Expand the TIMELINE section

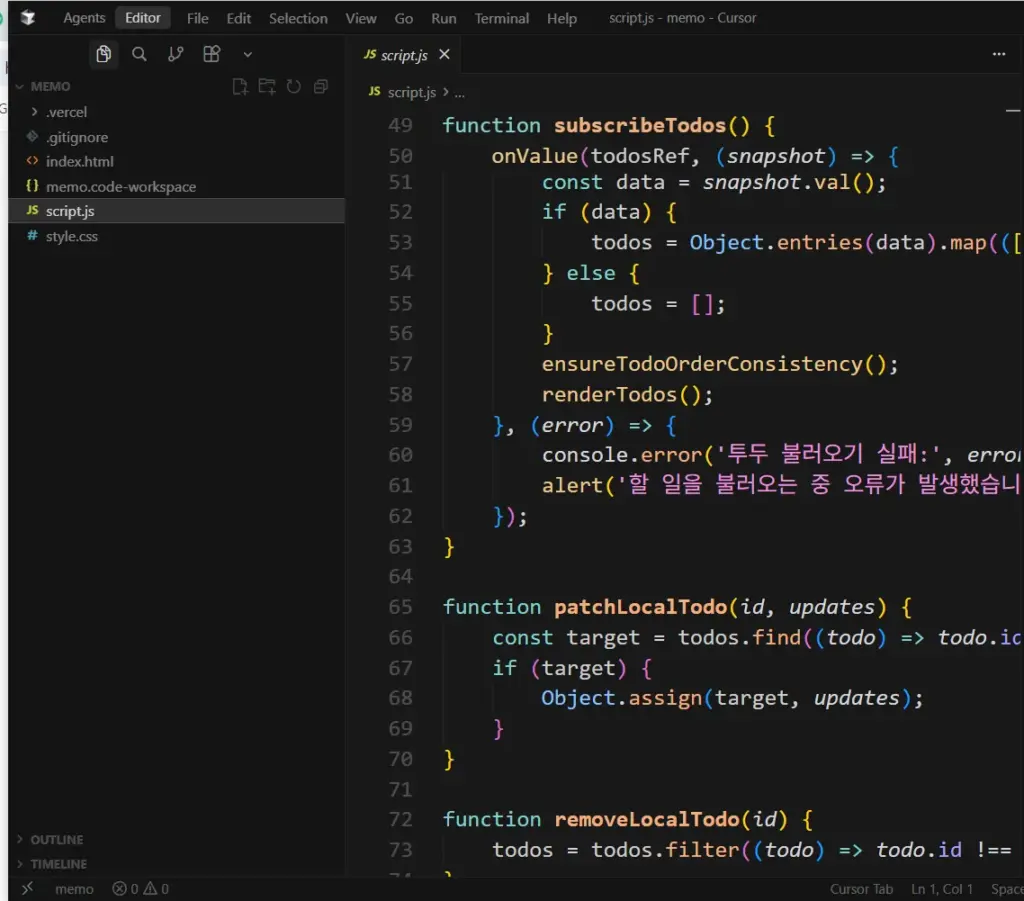coord(58,864)
